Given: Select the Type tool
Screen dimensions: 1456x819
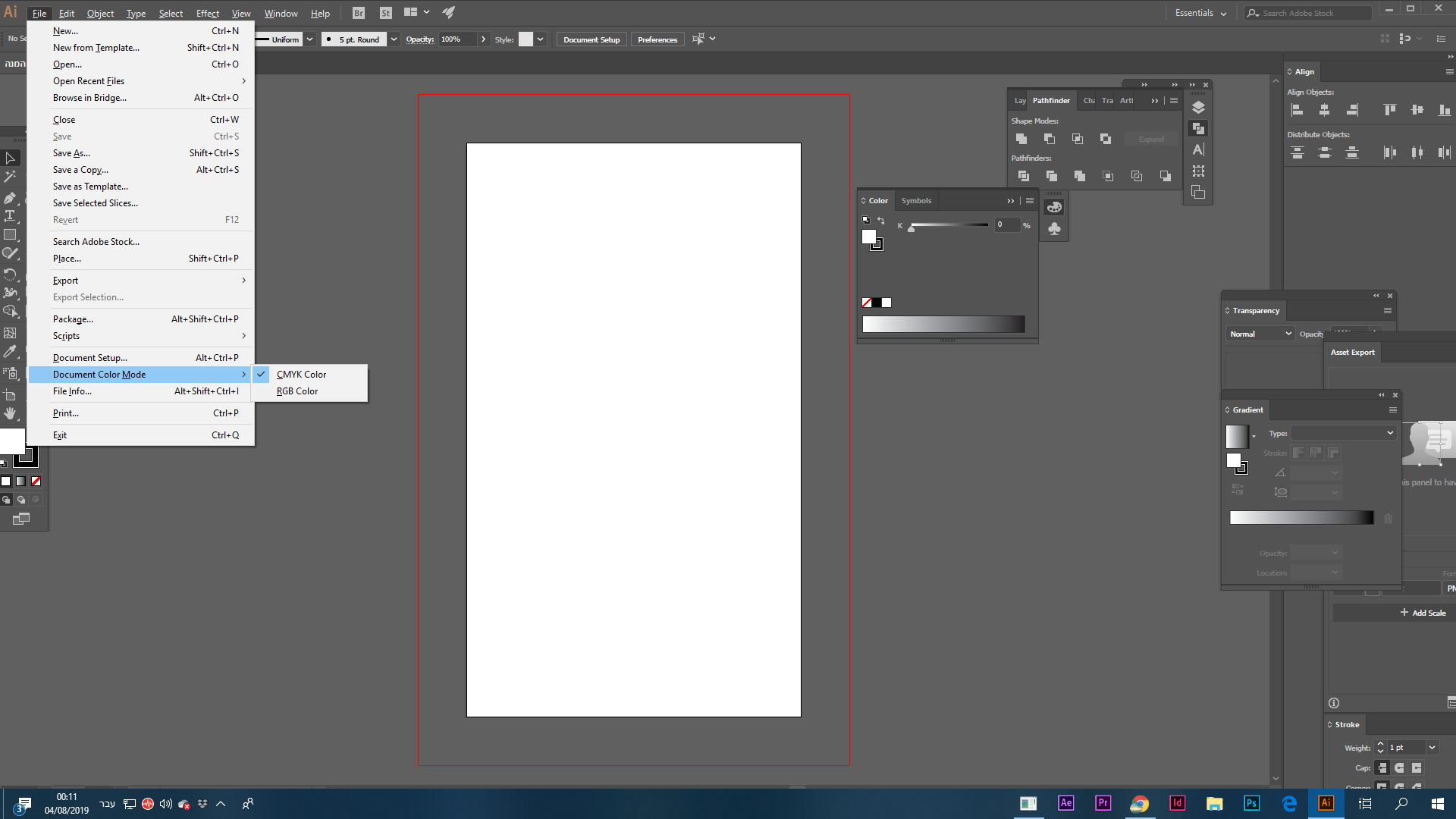Looking at the screenshot, I should (x=11, y=215).
